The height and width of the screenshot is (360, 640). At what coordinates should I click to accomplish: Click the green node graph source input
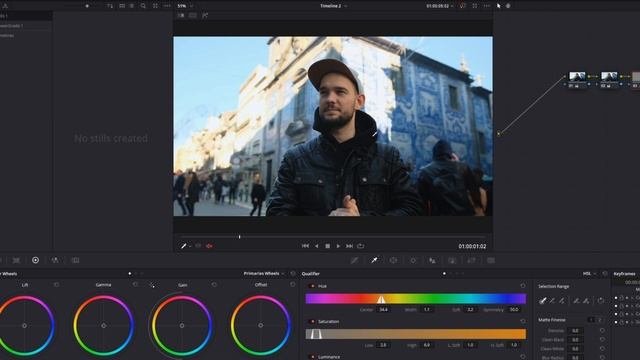pos(498,133)
